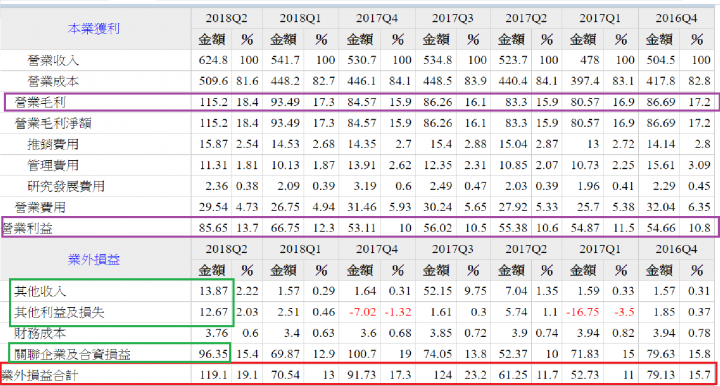The height and width of the screenshot is (386, 720).
Task: Click the 業外損益合計 value 124
Action: coord(443,375)
